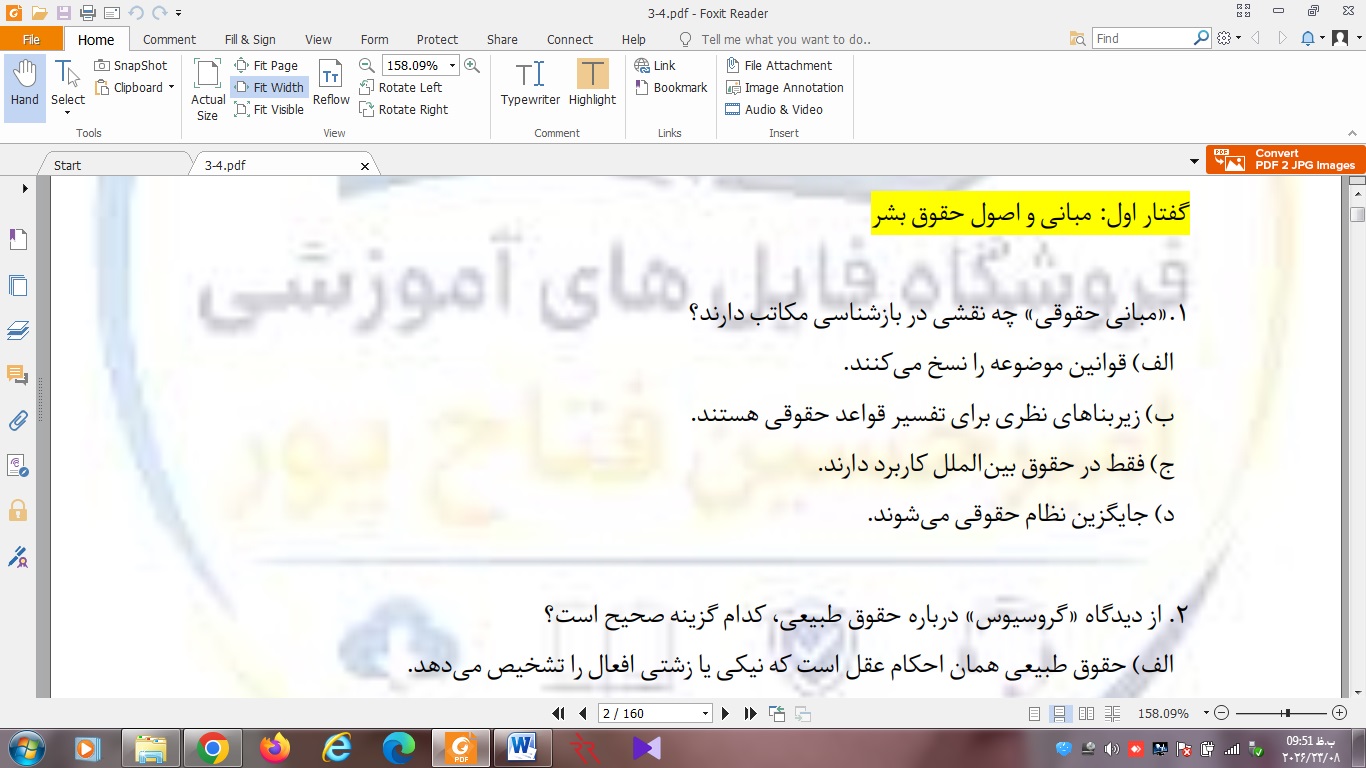Open the Bookmarks panel in left sidebar
1366x768 pixels.
coord(18,239)
